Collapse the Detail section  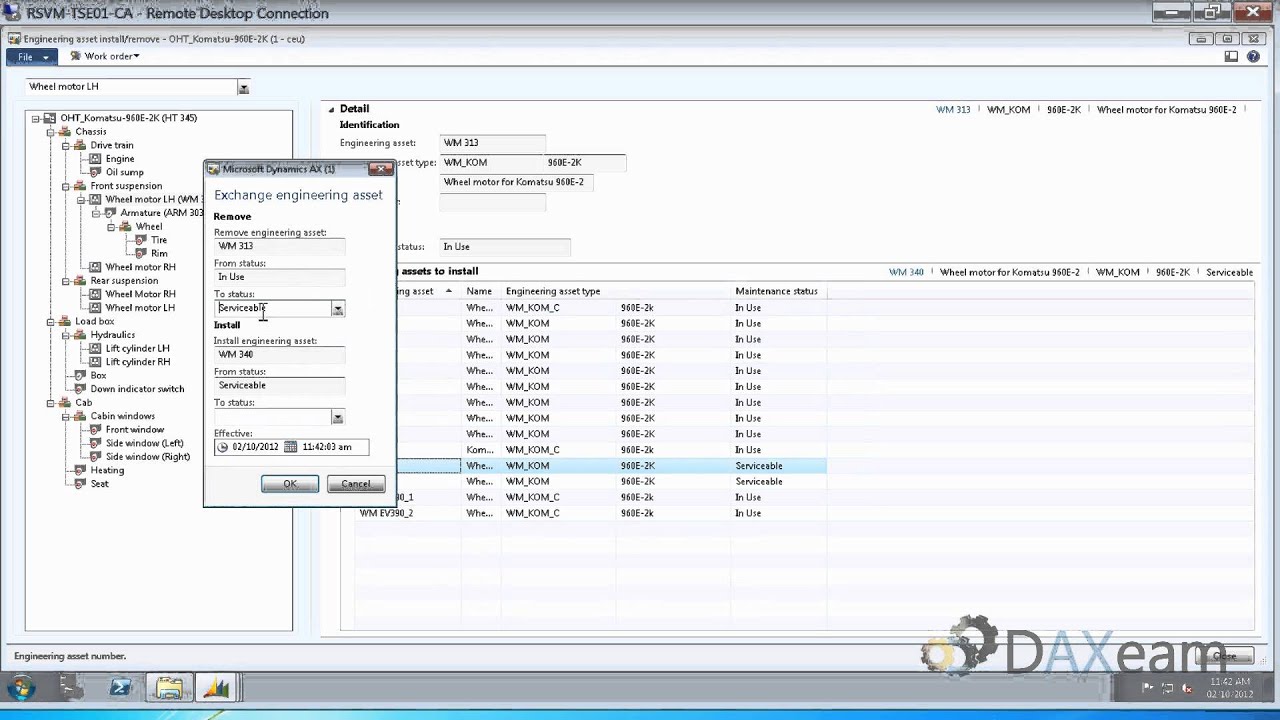pos(331,109)
